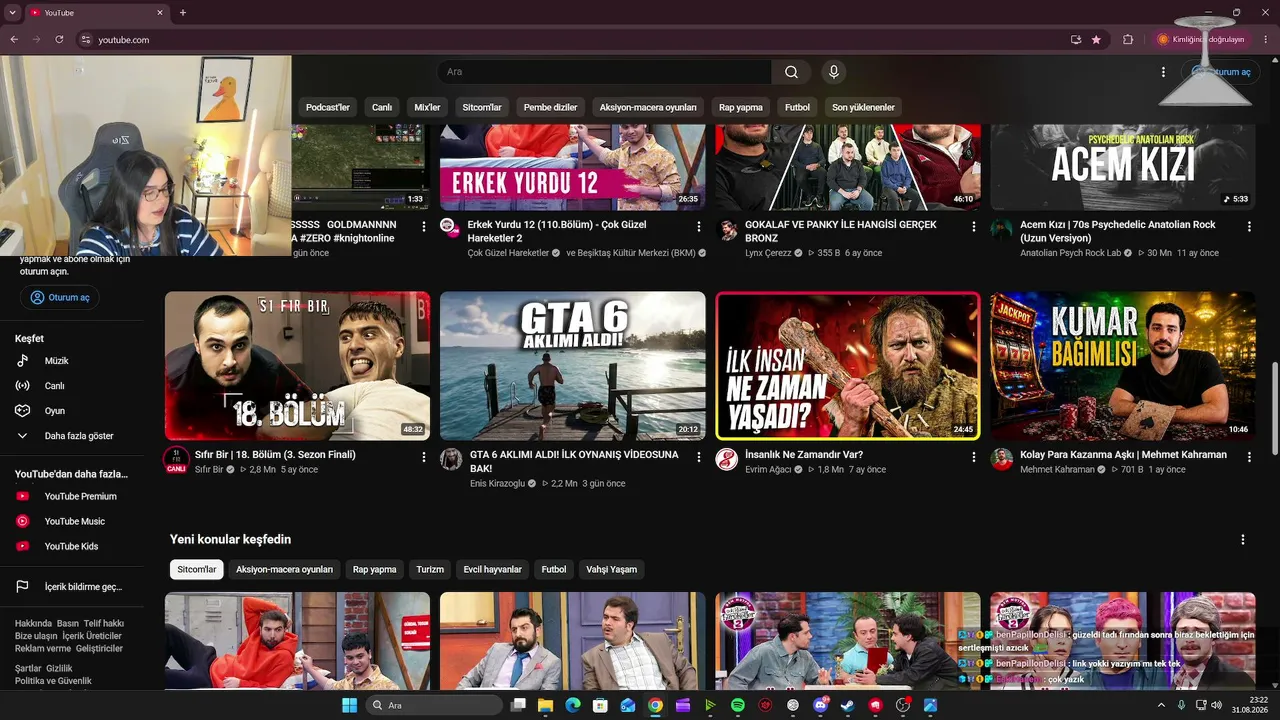This screenshot has width=1280, height=720.
Task: Open the Chrome extensions puzzle icon
Action: point(1128,40)
